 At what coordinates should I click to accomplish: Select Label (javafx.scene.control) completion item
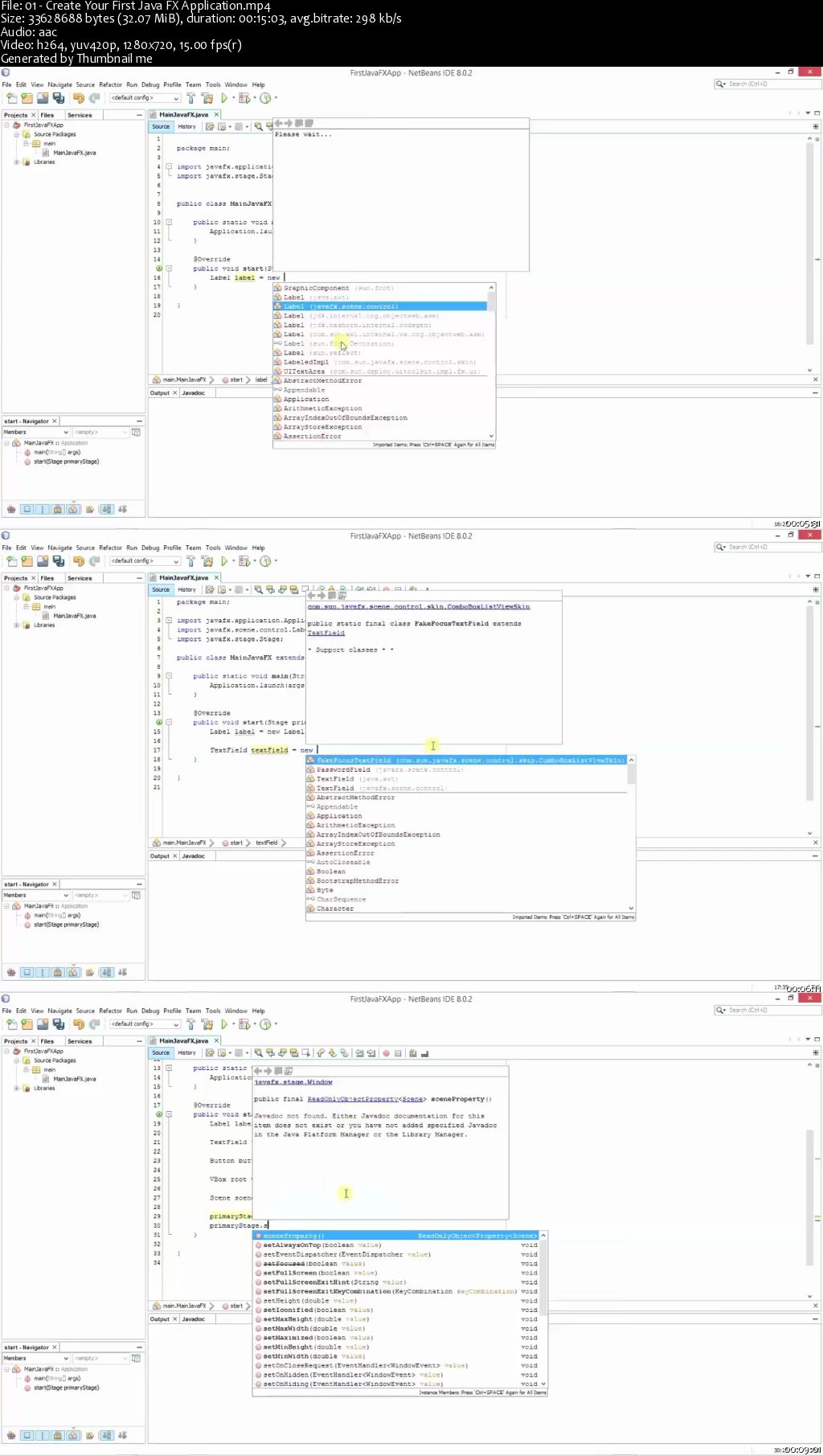pos(380,306)
